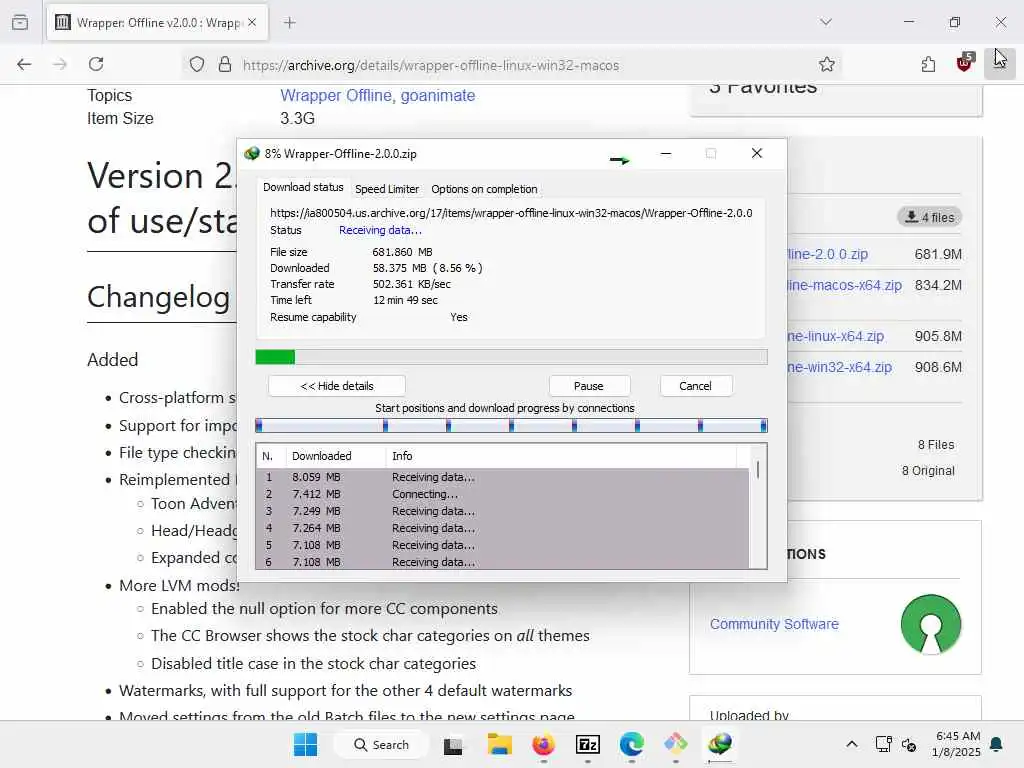Image resolution: width=1024 pixels, height=768 pixels.
Task: Show hidden system tray icons
Action: tap(852, 744)
